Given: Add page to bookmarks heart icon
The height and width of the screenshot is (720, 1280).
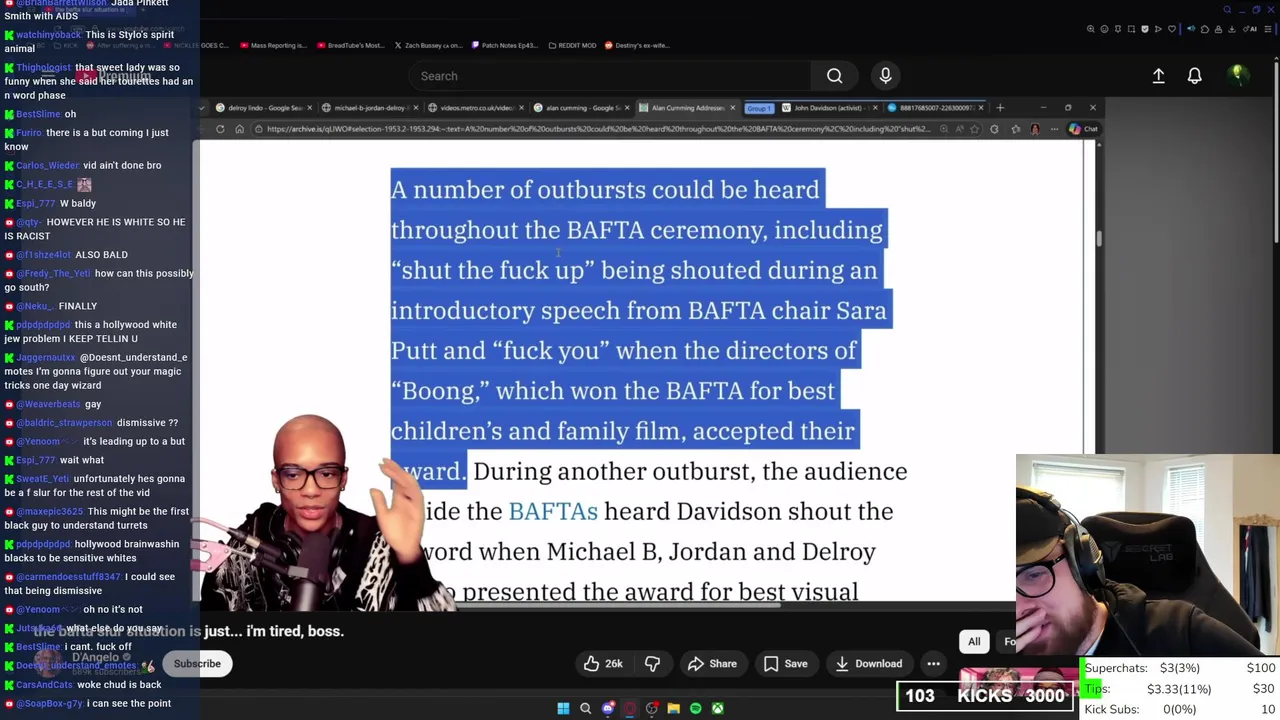Looking at the screenshot, I should point(1172,29).
